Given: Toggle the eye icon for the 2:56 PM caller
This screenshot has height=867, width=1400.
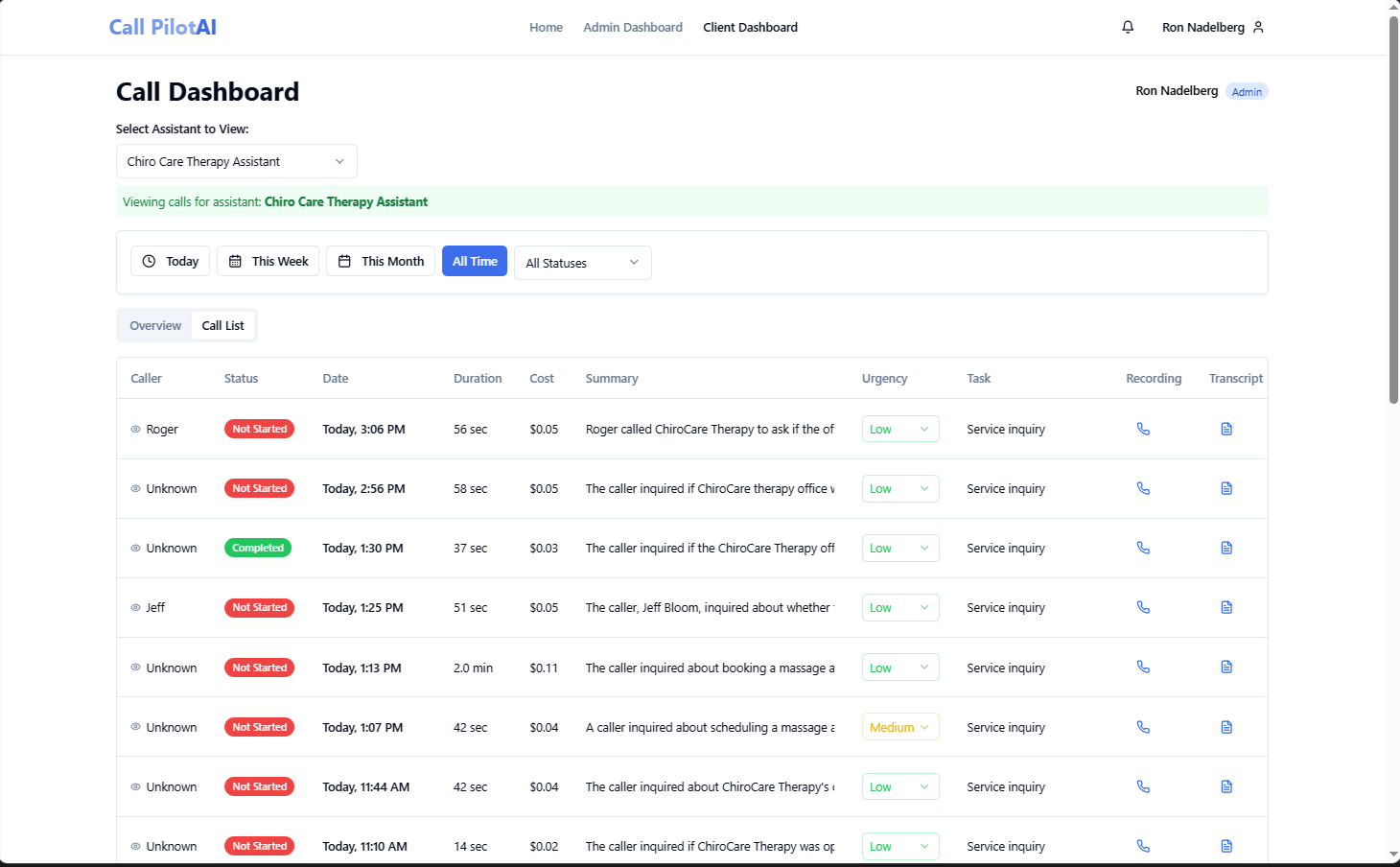Looking at the screenshot, I should point(136,488).
